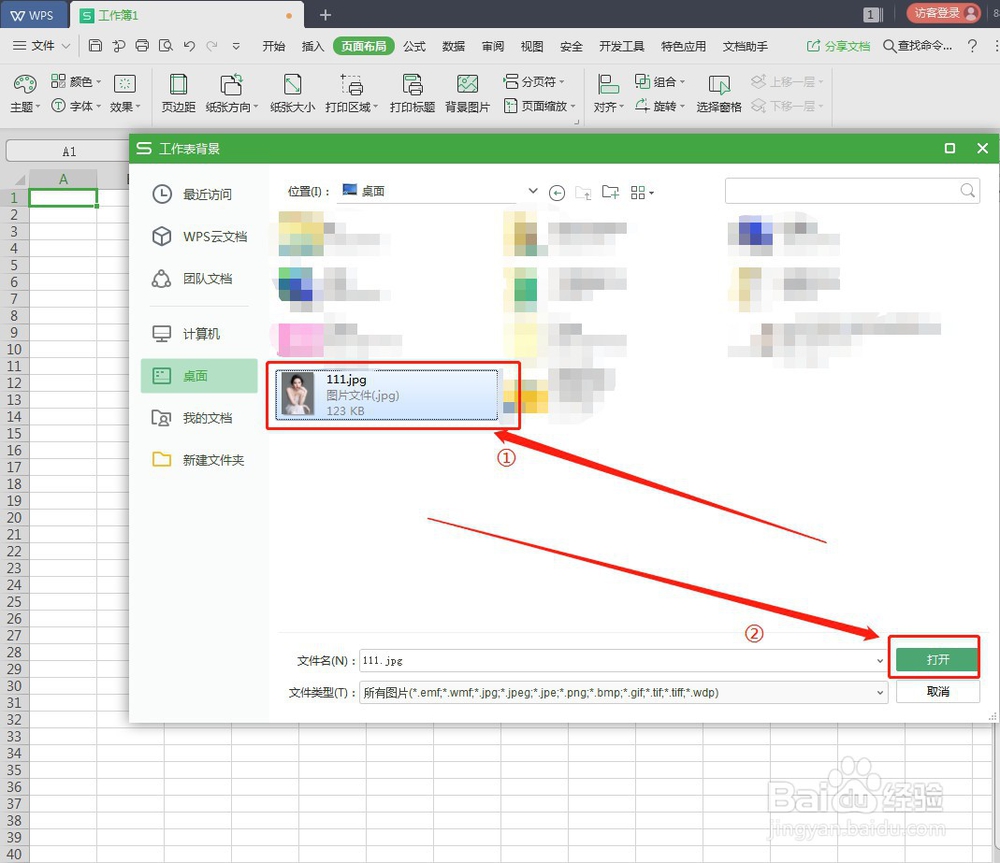Click the Redo arrow icon
The height and width of the screenshot is (863, 1000).
(x=212, y=45)
